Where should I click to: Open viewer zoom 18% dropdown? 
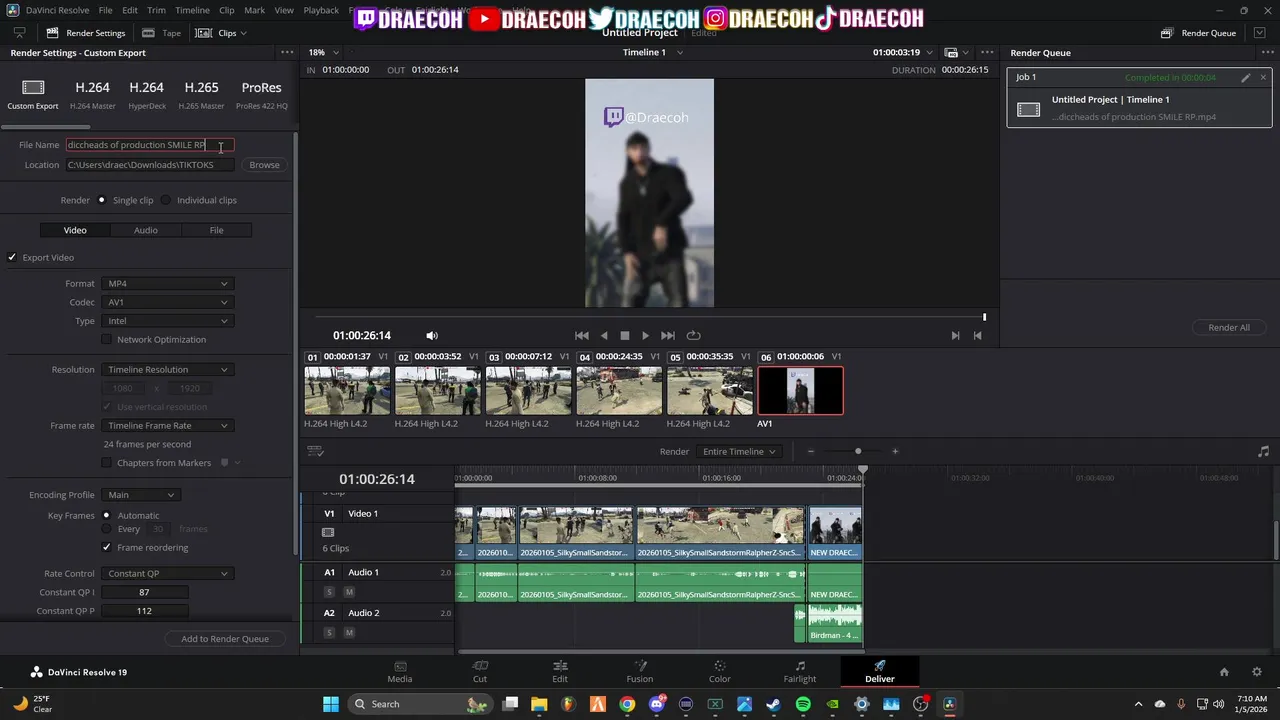coord(323,52)
